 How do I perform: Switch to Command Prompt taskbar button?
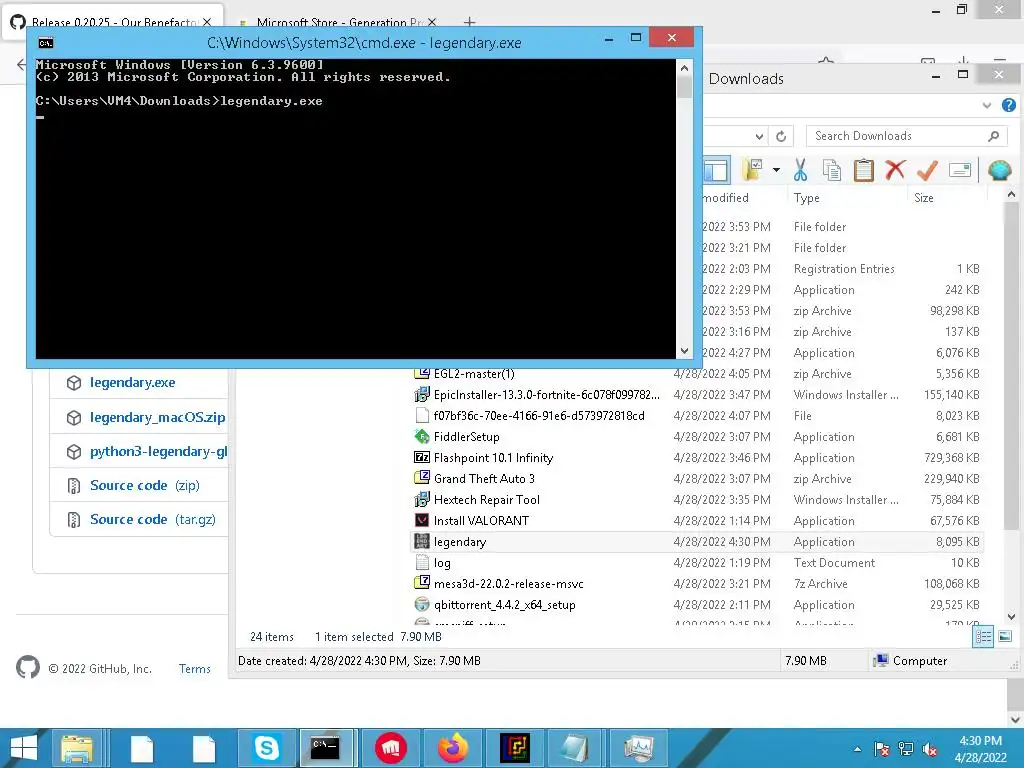coord(325,748)
